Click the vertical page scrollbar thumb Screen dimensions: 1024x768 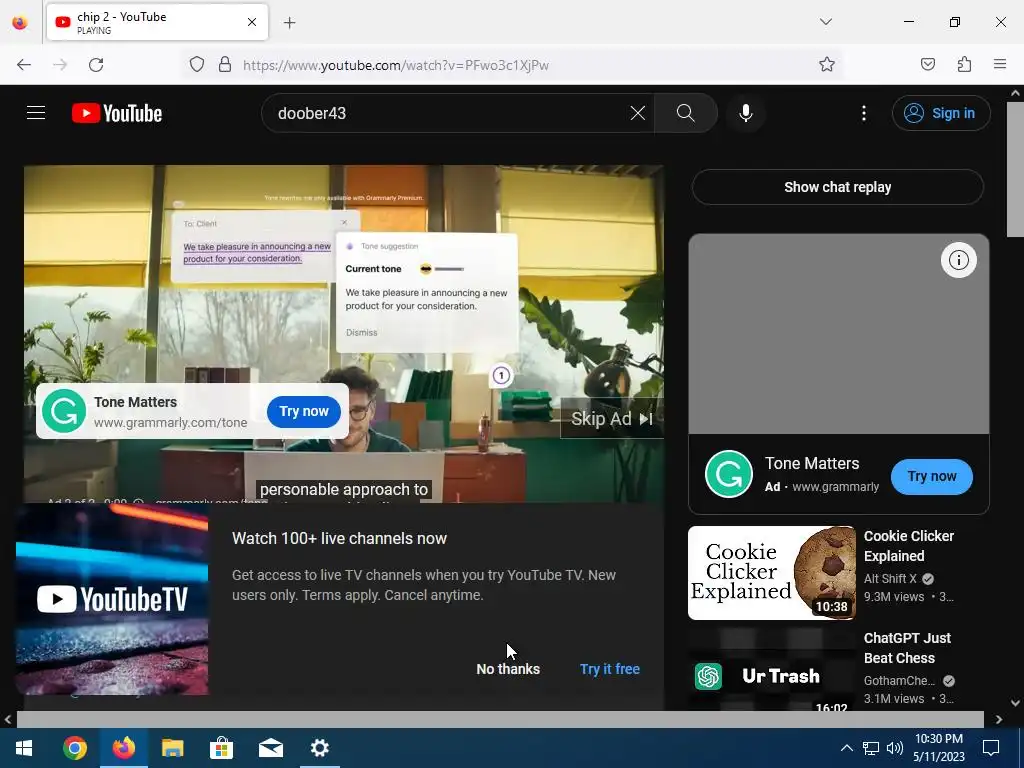[1015, 169]
